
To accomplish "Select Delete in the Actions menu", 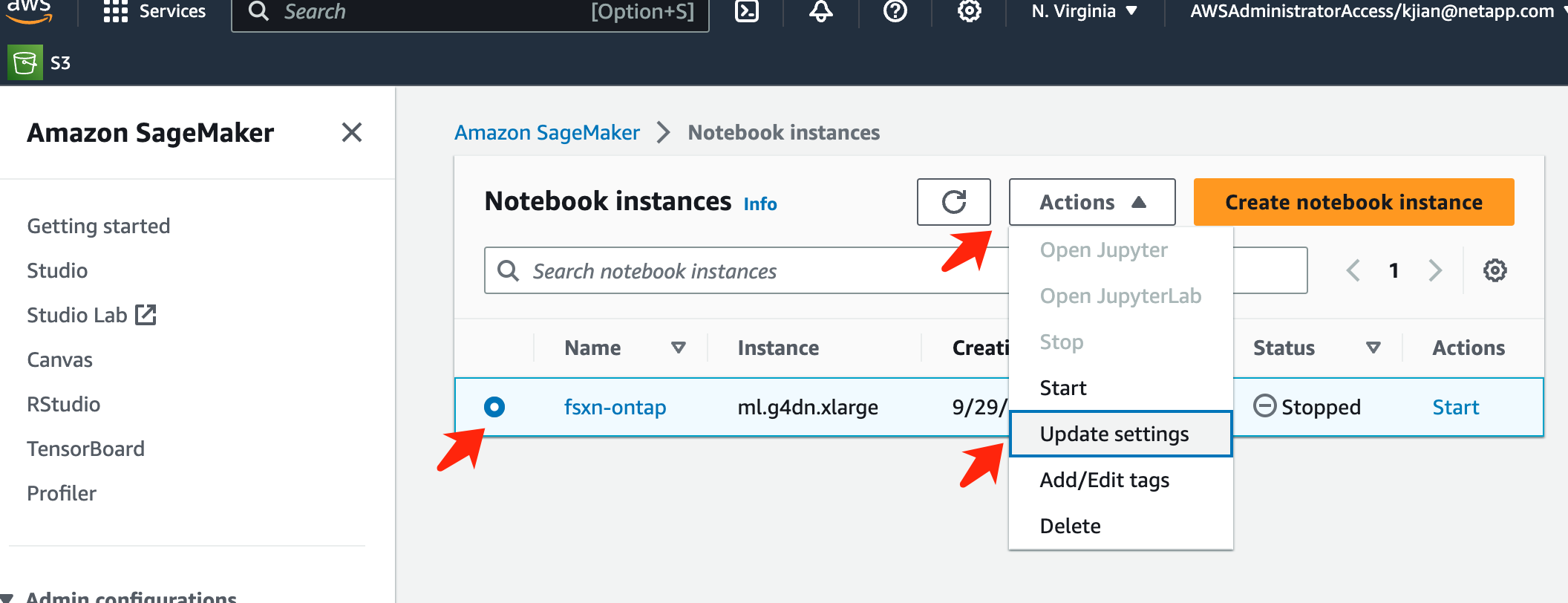I will click(x=1070, y=526).
